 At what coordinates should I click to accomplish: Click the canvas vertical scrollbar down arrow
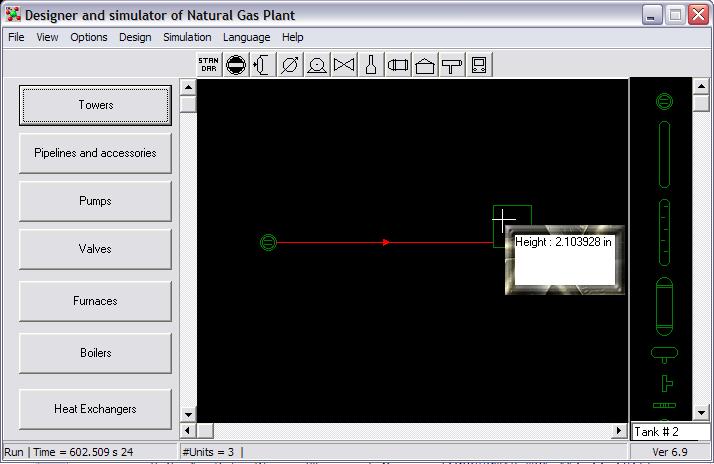189,414
